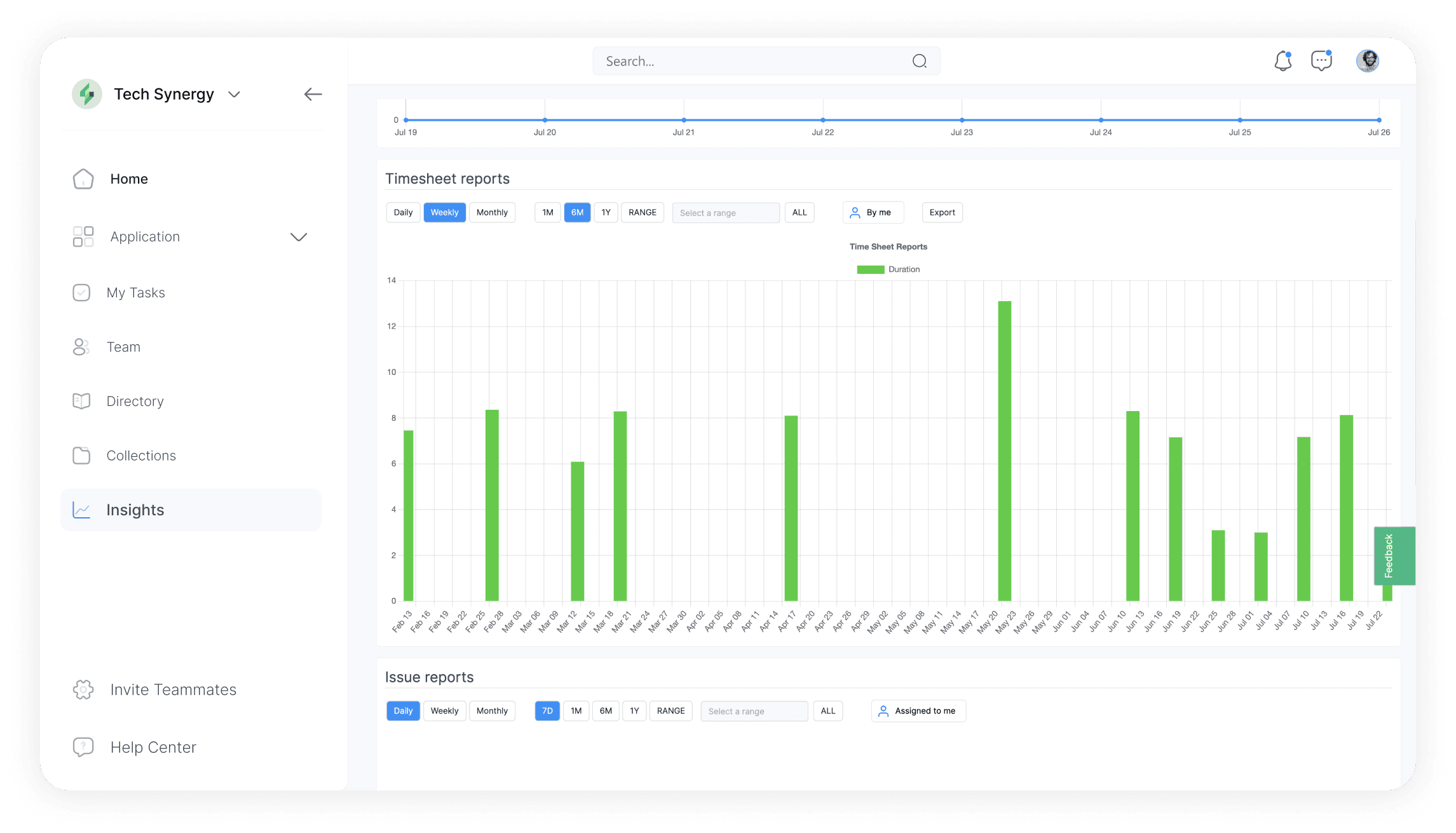This screenshot has height=833, width=1456.
Task: Open the chat messages icon
Action: click(x=1321, y=61)
